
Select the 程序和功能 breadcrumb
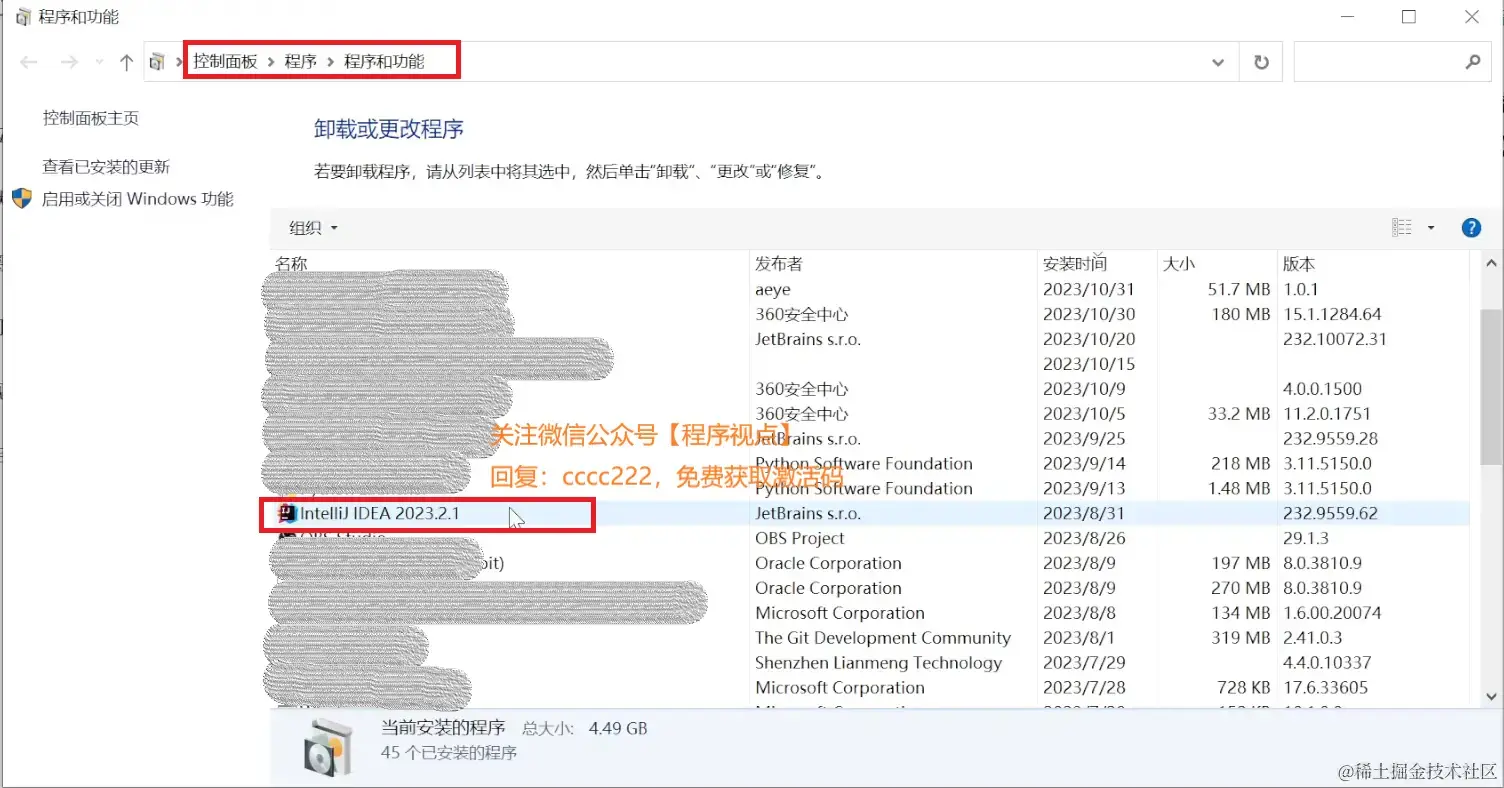click(x=384, y=61)
